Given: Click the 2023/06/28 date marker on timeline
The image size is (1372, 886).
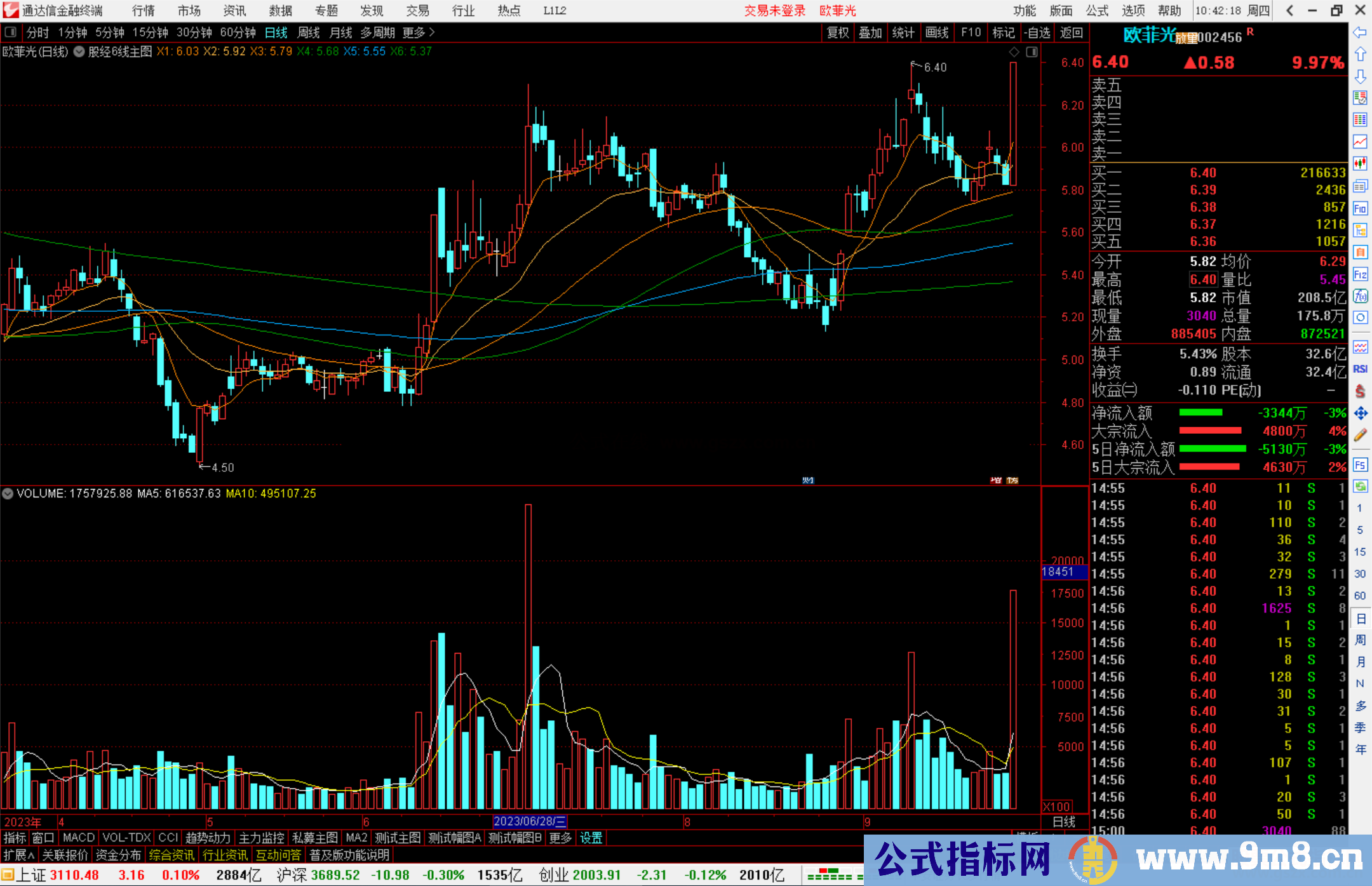Looking at the screenshot, I should (529, 821).
